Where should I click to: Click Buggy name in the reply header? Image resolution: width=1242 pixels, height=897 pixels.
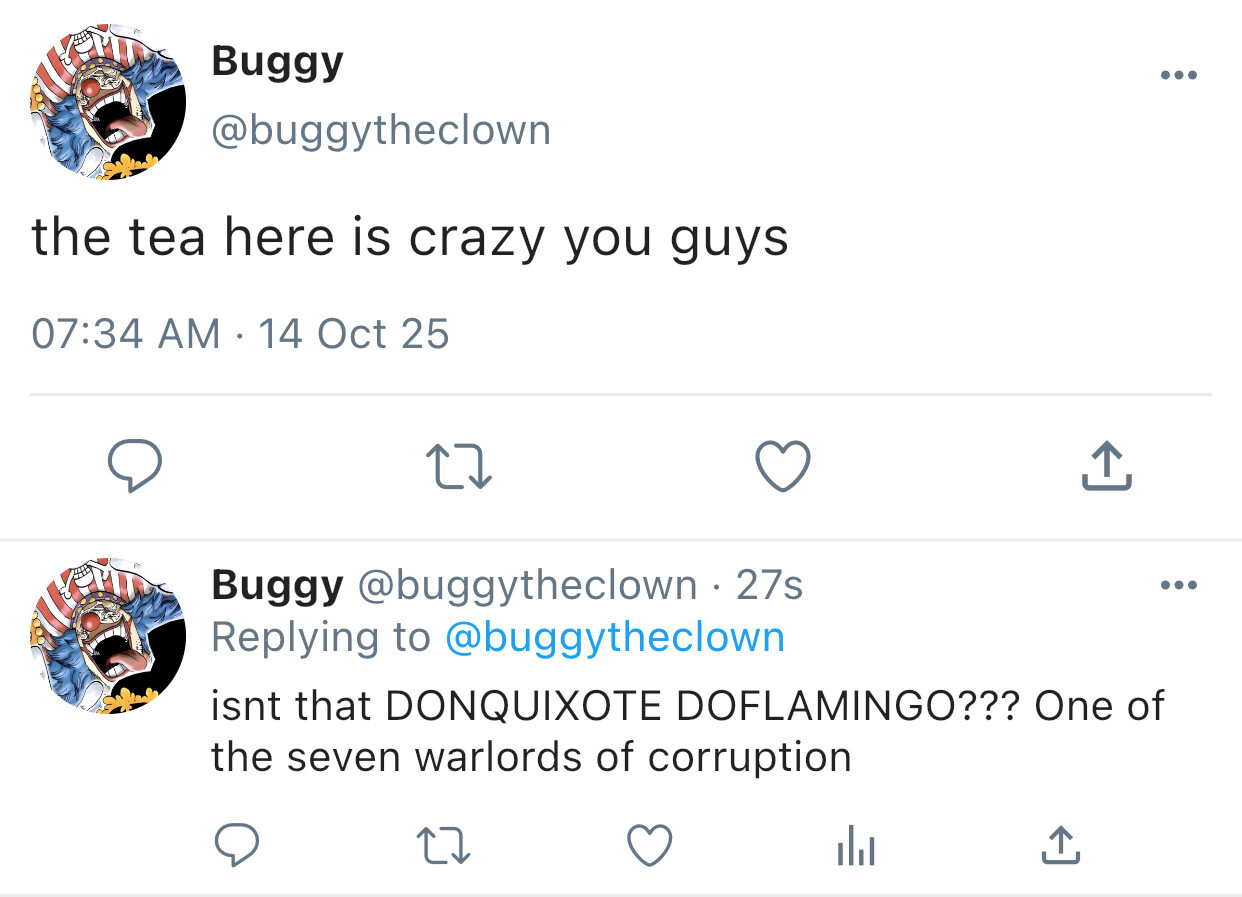277,586
